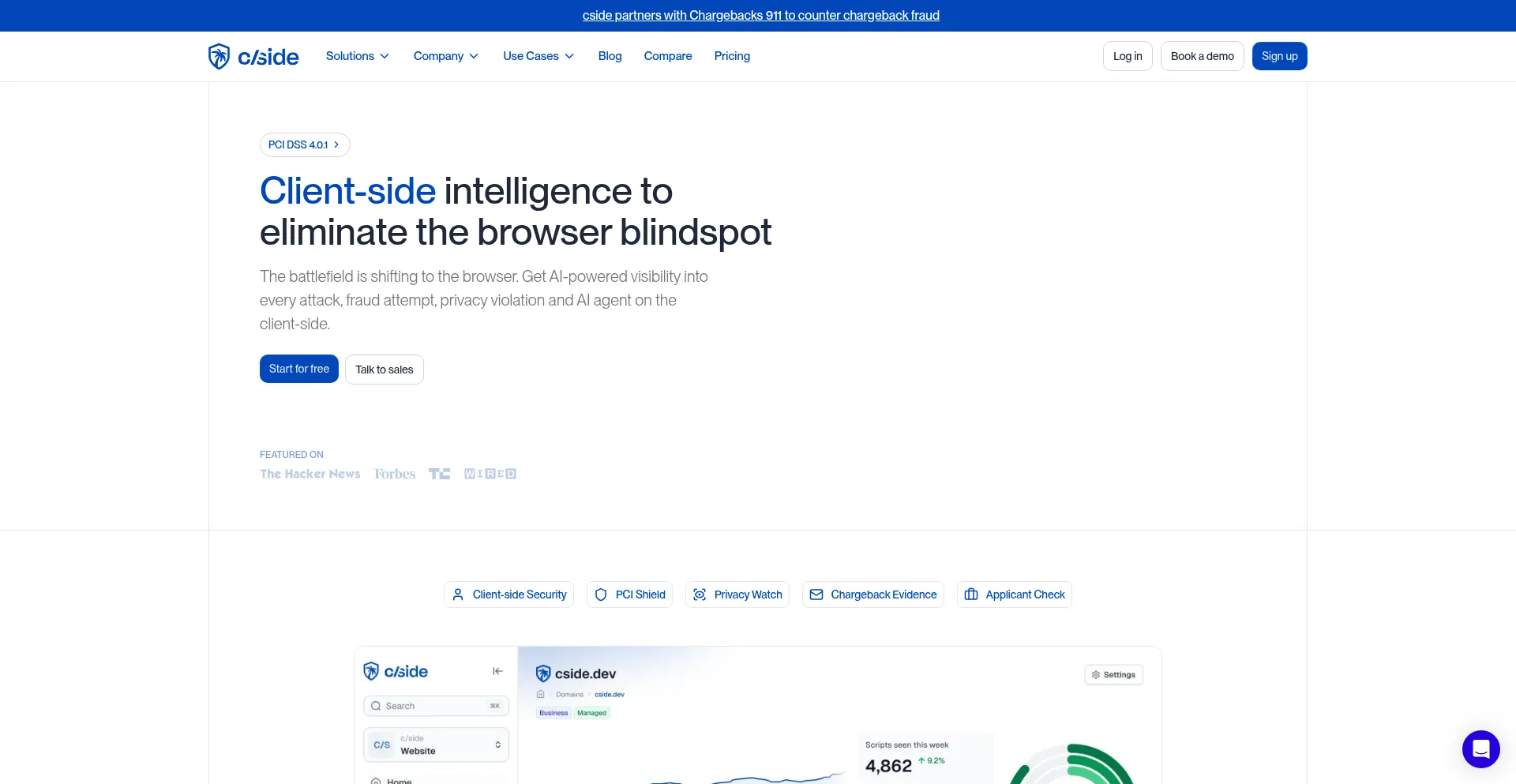Open the chat widget bubble
Screen dimensions: 1516x784
(x=1480, y=748)
